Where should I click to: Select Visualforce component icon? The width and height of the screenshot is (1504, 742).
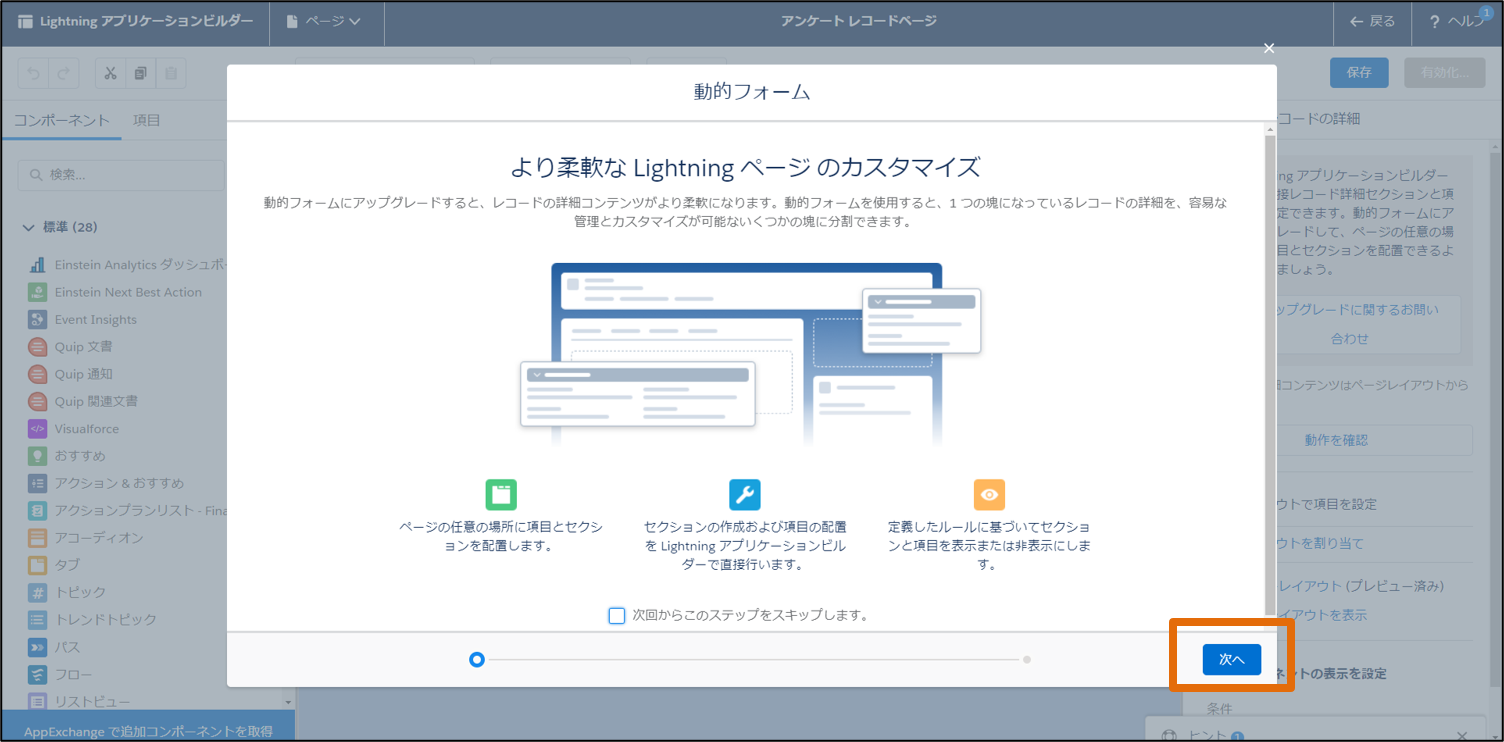37,428
